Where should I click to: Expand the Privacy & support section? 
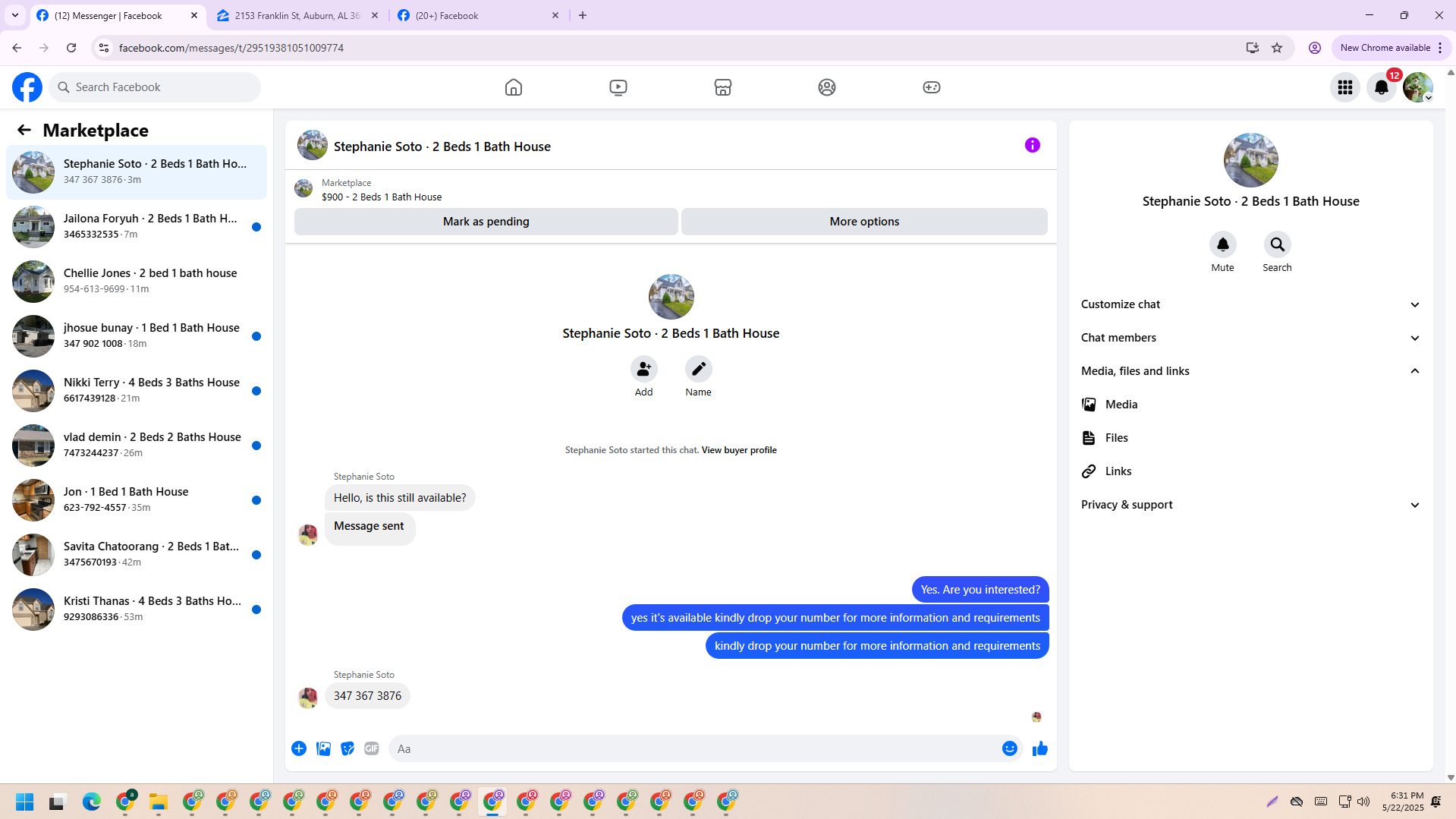pos(1251,505)
